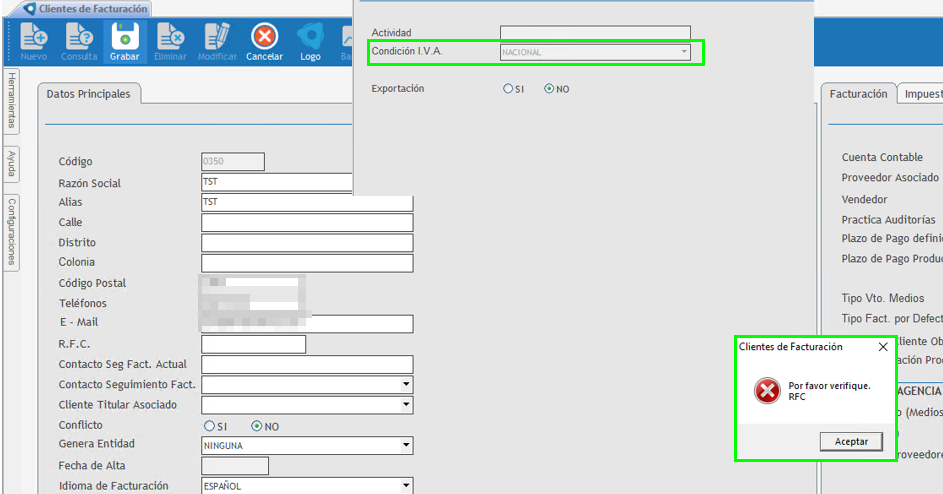Open the Consulta toolbar icon
The image size is (943, 494).
click(x=79, y=42)
